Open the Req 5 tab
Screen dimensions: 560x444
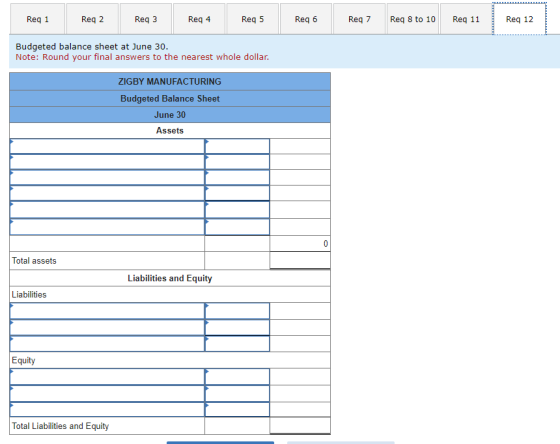(x=252, y=19)
